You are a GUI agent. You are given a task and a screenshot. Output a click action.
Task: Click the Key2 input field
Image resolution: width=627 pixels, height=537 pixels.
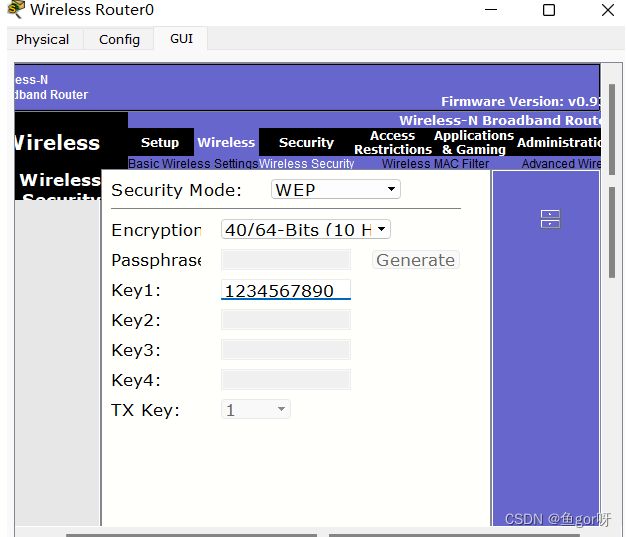tap(286, 319)
